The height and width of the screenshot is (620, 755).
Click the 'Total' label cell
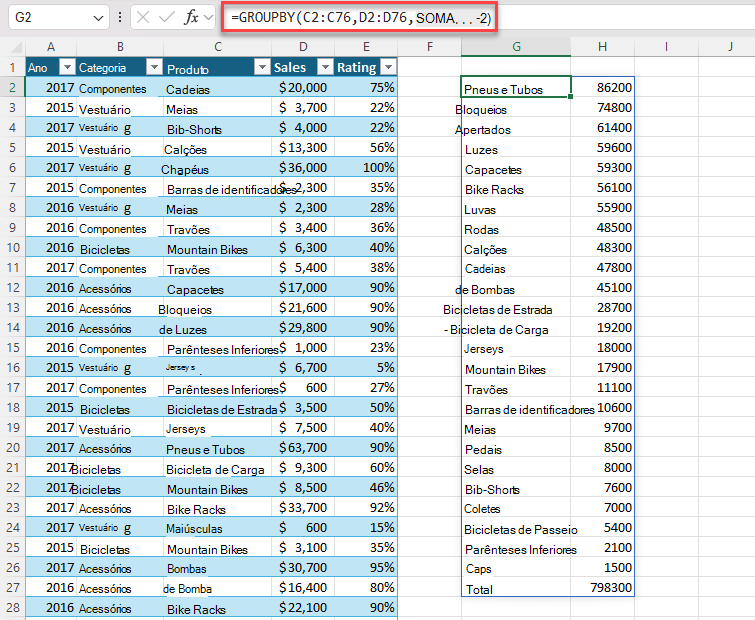(x=516, y=588)
